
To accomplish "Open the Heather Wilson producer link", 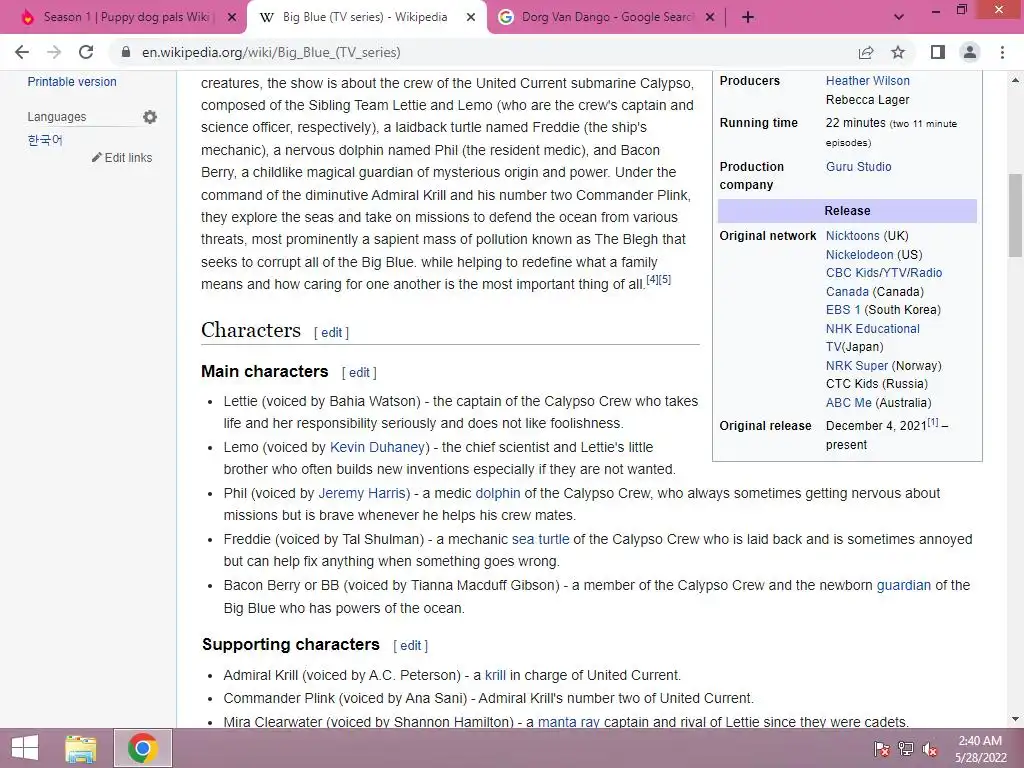I will tap(867, 80).
